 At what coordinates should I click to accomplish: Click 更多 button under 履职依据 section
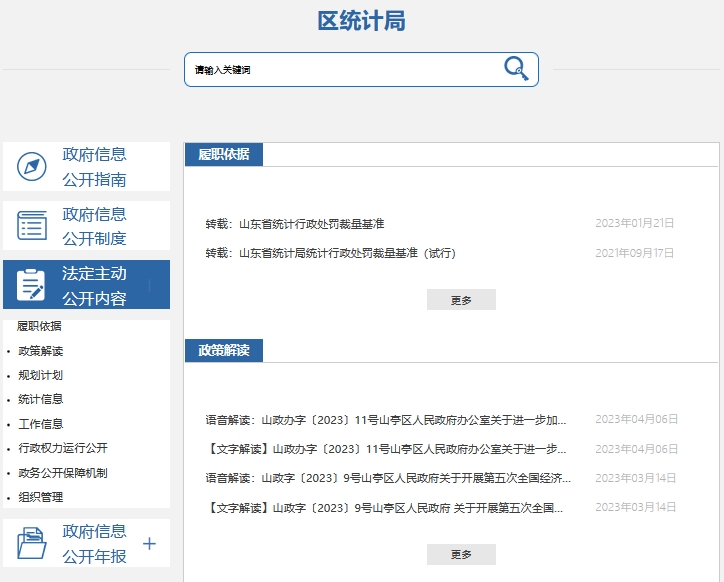(x=461, y=300)
